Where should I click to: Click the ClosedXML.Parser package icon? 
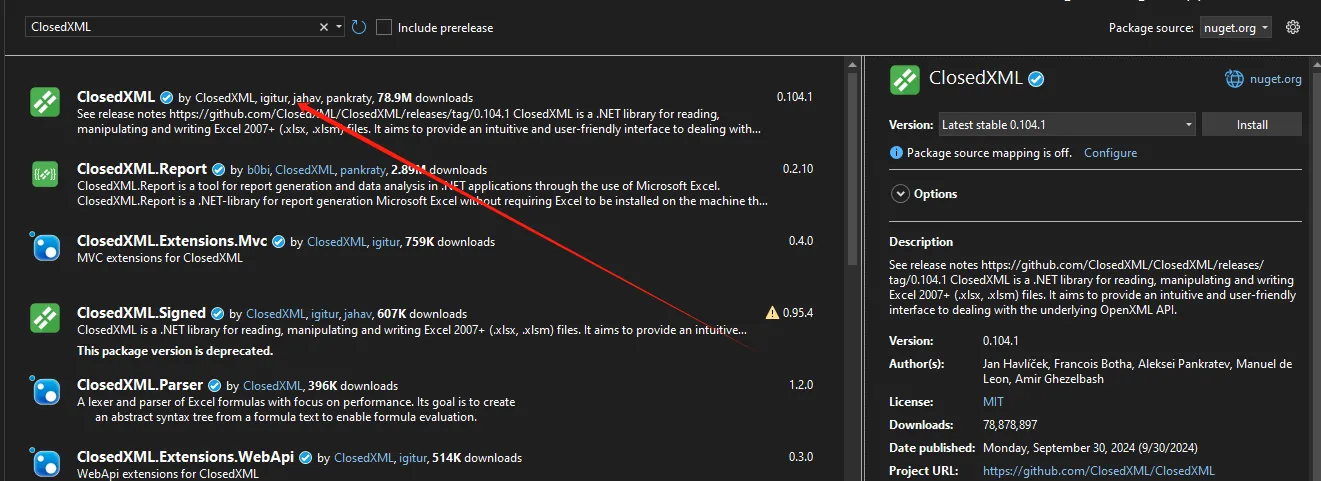(46, 390)
